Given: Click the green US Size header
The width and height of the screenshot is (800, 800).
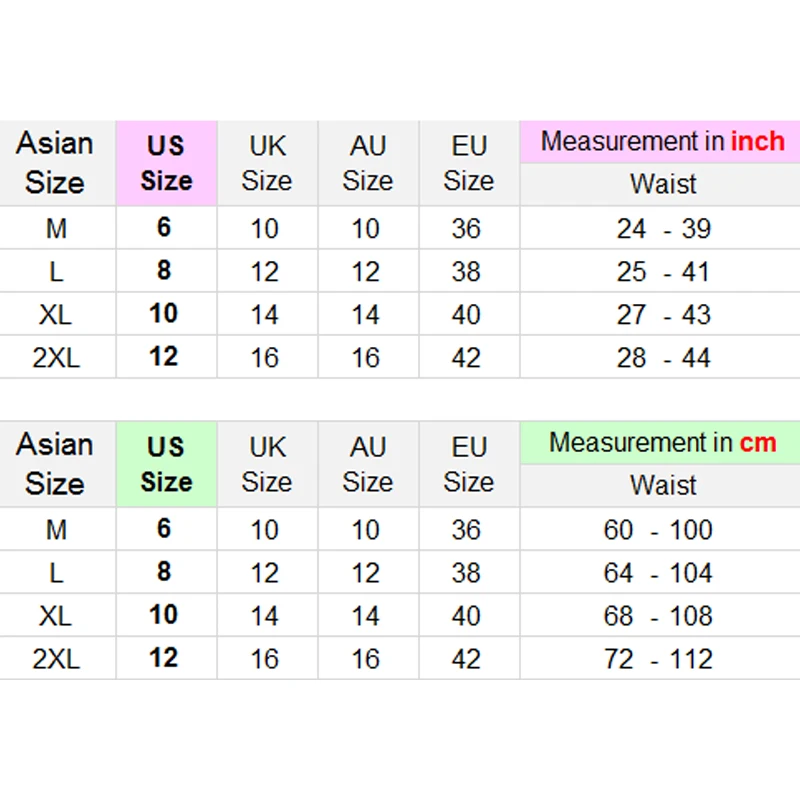Looking at the screenshot, I should 166,464.
